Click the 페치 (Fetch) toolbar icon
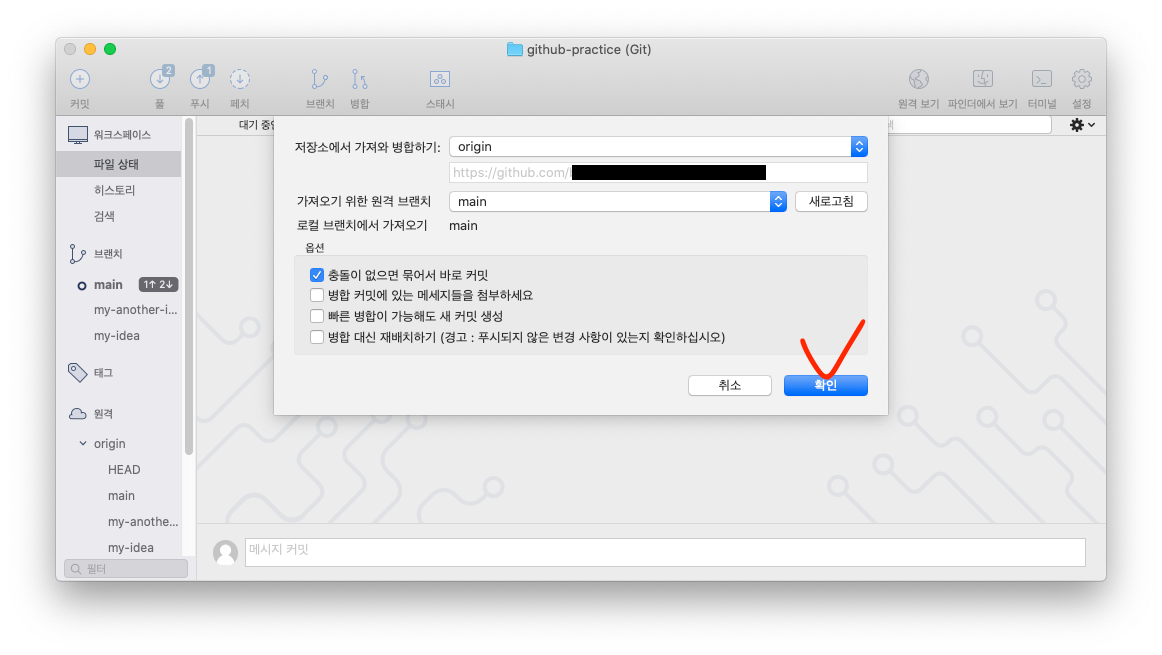This screenshot has width=1162, height=655. 240,79
